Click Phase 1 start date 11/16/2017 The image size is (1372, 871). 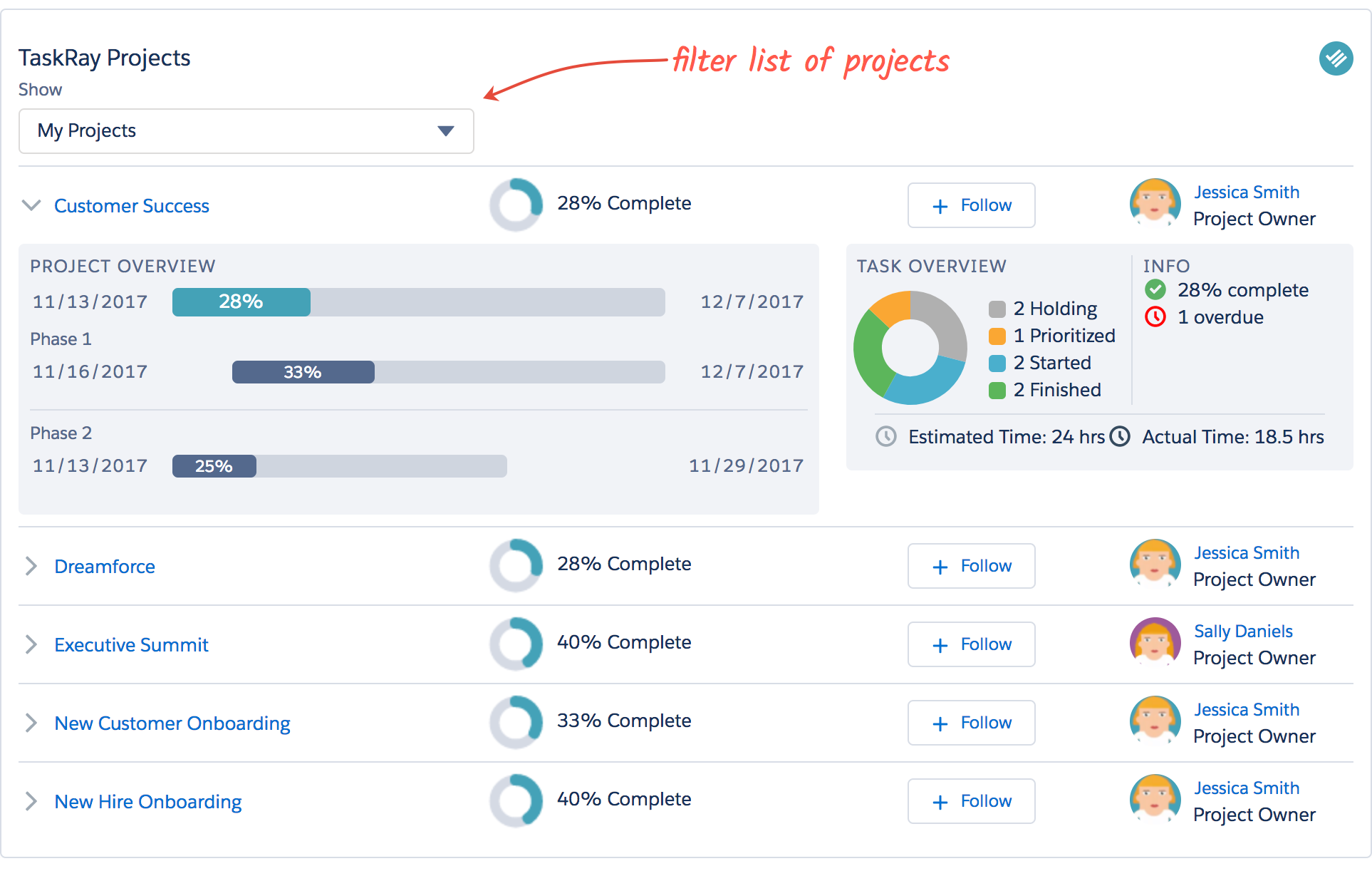(90, 372)
